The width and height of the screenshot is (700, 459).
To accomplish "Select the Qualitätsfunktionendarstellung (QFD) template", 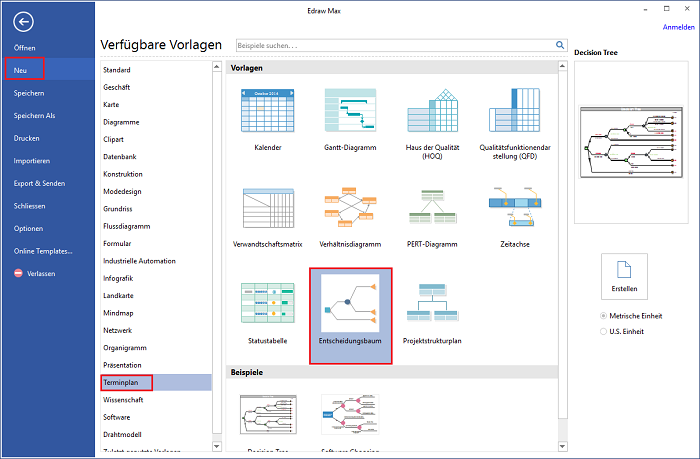I will point(515,110).
